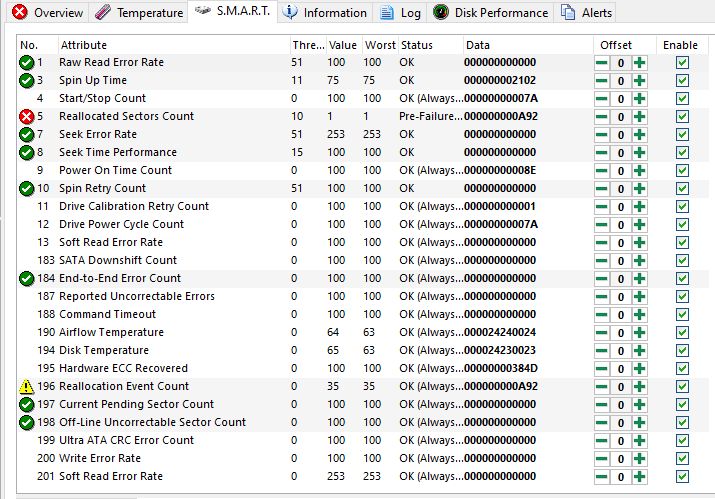Click the minus offset icon for Seek Error Rate
Screen dimensions: 715x499
(602, 135)
